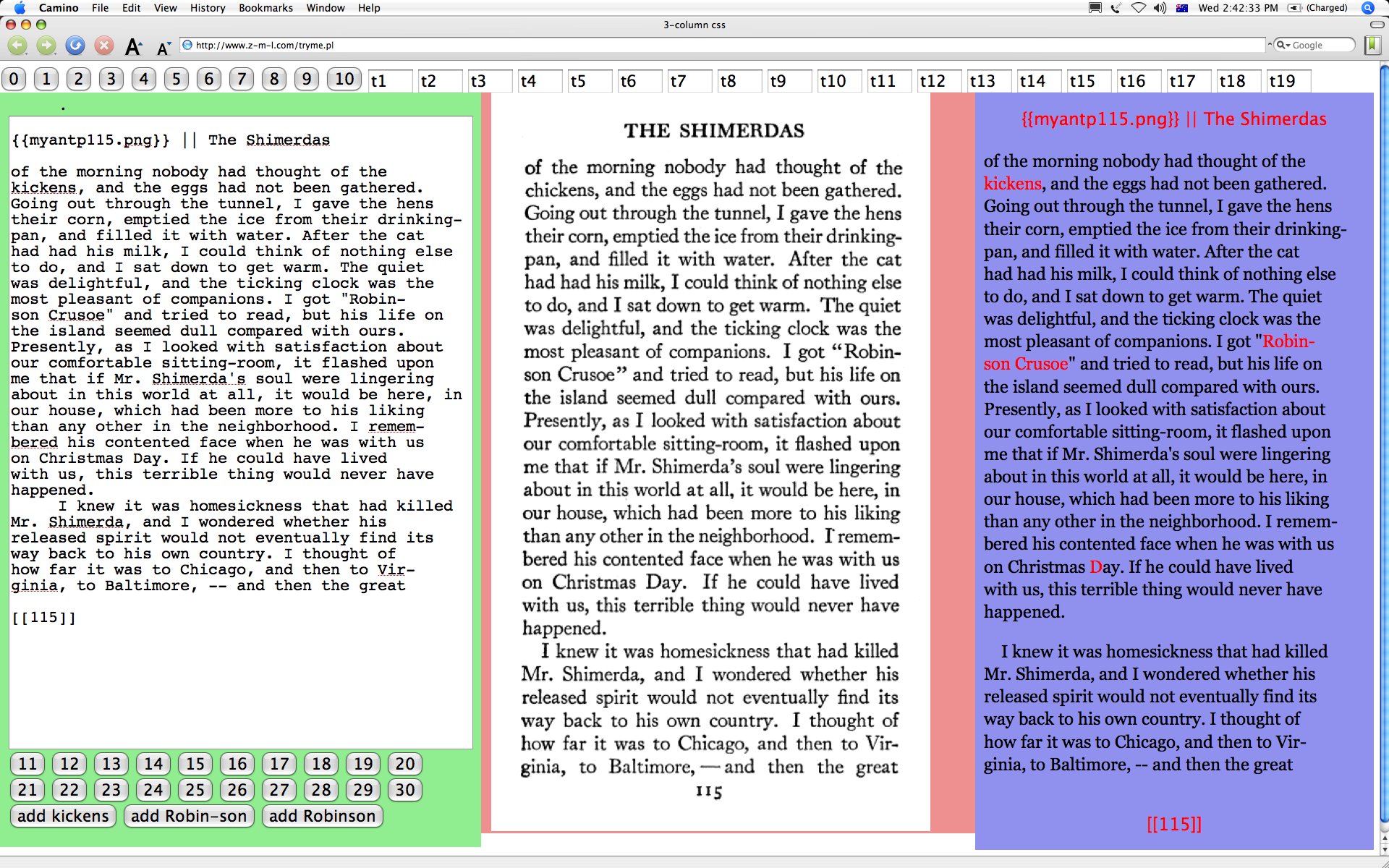Click the browser Back arrow button
Viewport: 1389px width, 868px height.
(17, 46)
